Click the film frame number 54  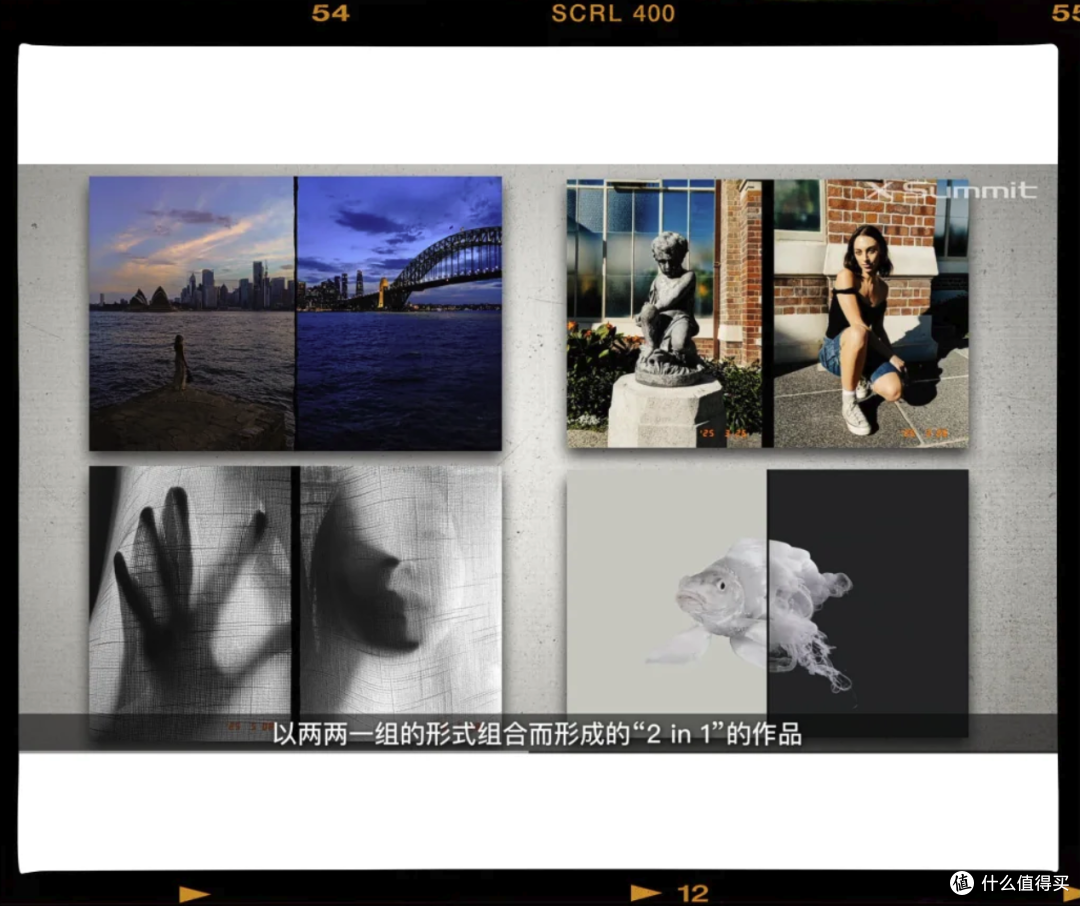coord(331,13)
